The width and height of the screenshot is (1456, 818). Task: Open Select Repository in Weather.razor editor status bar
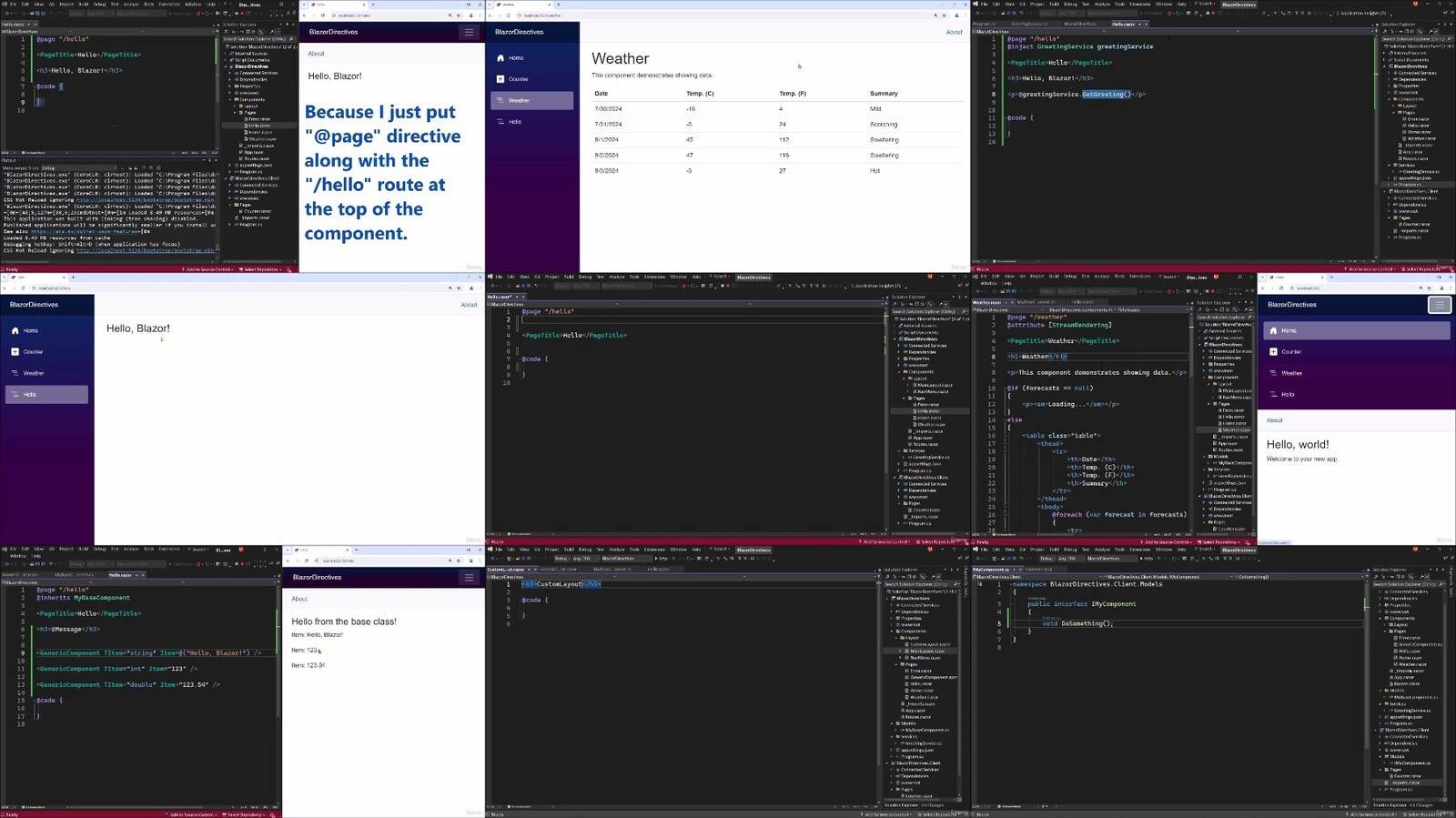coord(1218,542)
